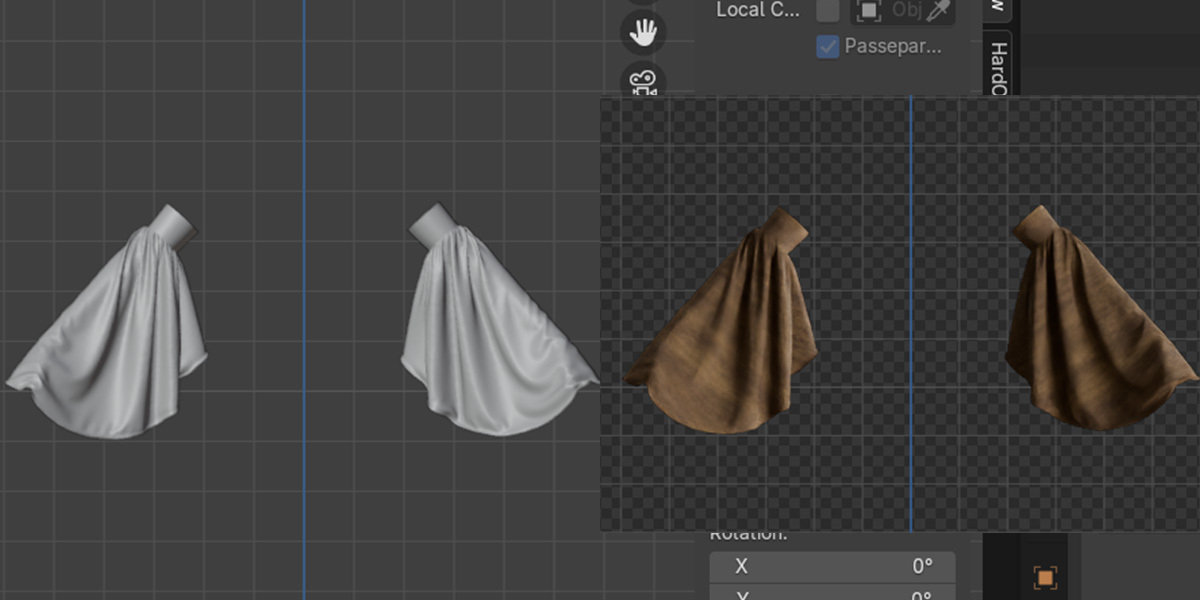The image size is (1200, 600).
Task: Pick object with the eyedropper icon
Action: point(938,10)
